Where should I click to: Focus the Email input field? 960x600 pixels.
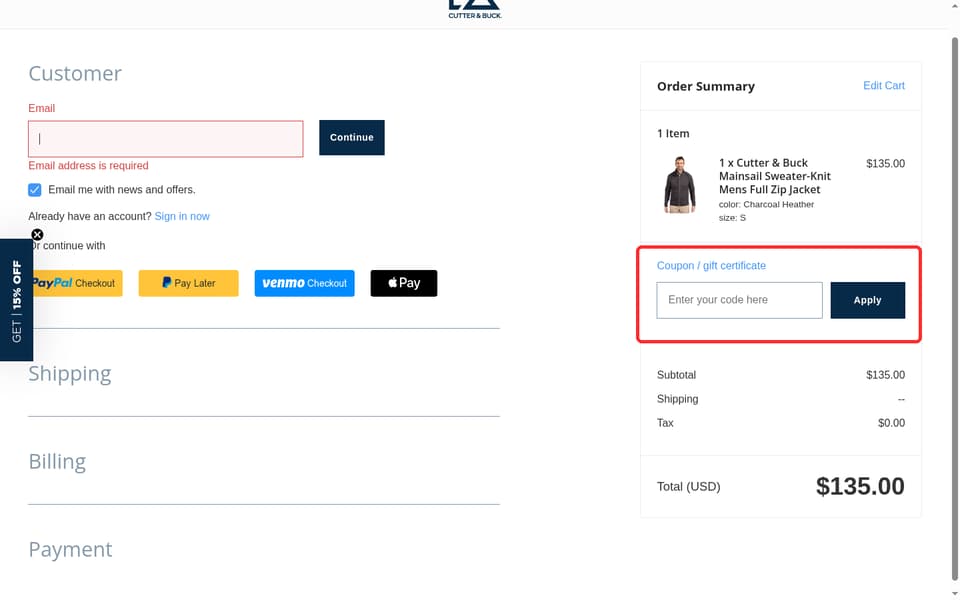click(165, 138)
